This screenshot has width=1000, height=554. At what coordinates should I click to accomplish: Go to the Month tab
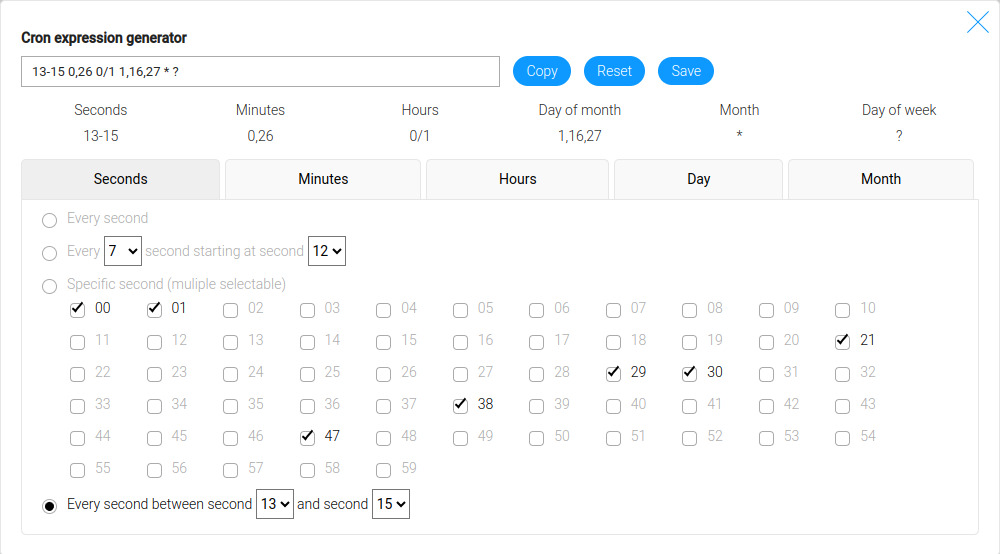[x=880, y=179]
